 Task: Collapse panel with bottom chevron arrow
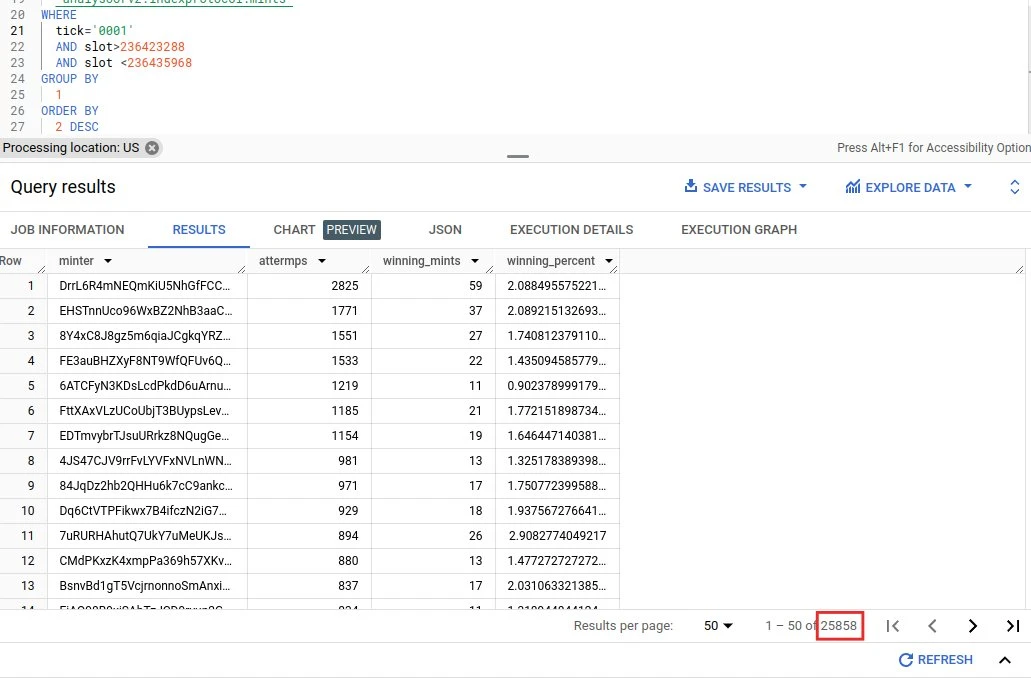(1004, 660)
